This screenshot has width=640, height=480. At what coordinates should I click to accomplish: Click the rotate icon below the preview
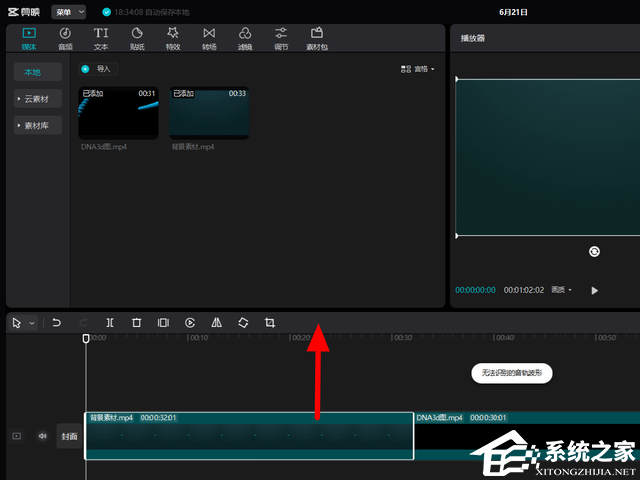tap(594, 251)
